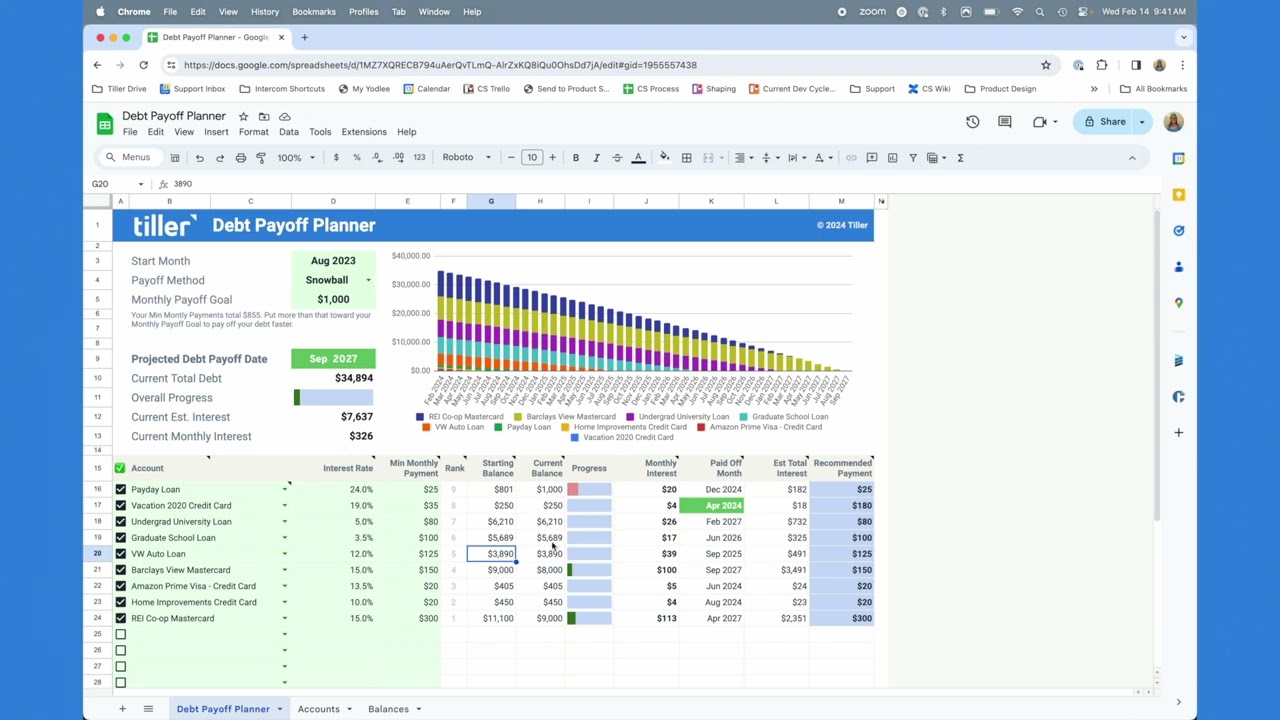Open the Google Tasks side panel icon
Image resolution: width=1280 pixels, height=720 pixels.
pos(1179,231)
